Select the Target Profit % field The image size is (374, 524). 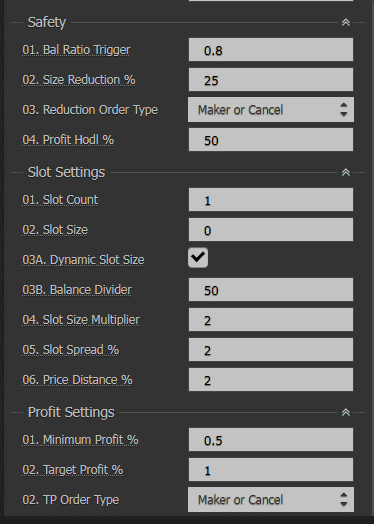point(271,470)
